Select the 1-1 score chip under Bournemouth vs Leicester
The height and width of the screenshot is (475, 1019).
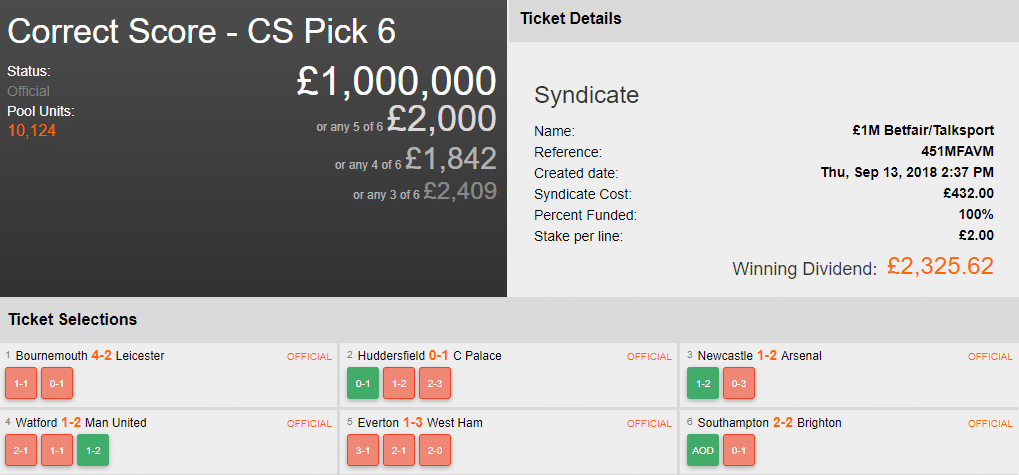(21, 383)
